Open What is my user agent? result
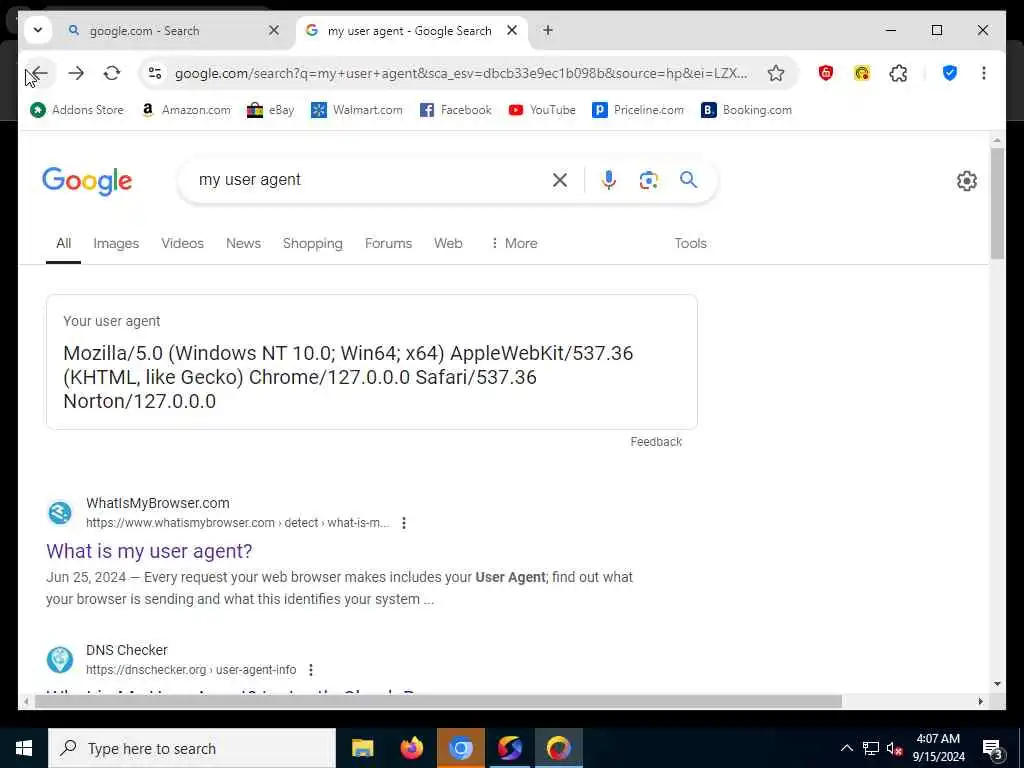This screenshot has width=1024, height=768. 149,551
